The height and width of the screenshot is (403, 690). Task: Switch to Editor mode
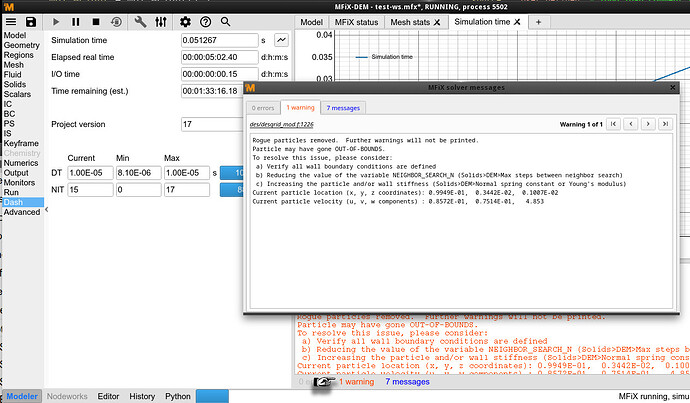pyautogui.click(x=108, y=396)
